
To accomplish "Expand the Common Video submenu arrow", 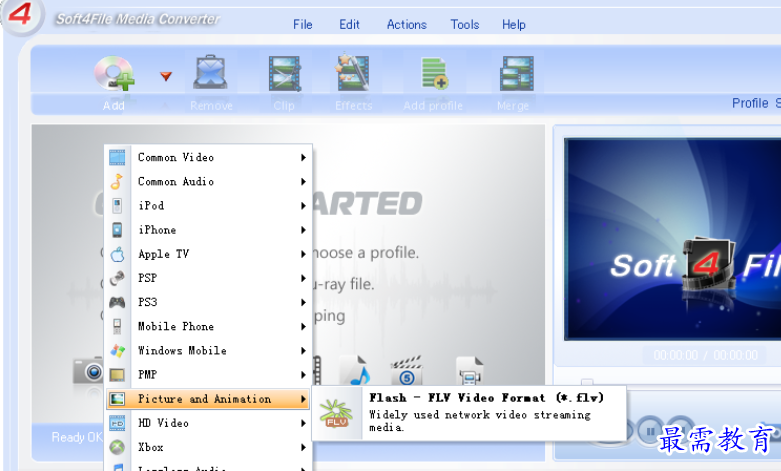I will pyautogui.click(x=303, y=157).
